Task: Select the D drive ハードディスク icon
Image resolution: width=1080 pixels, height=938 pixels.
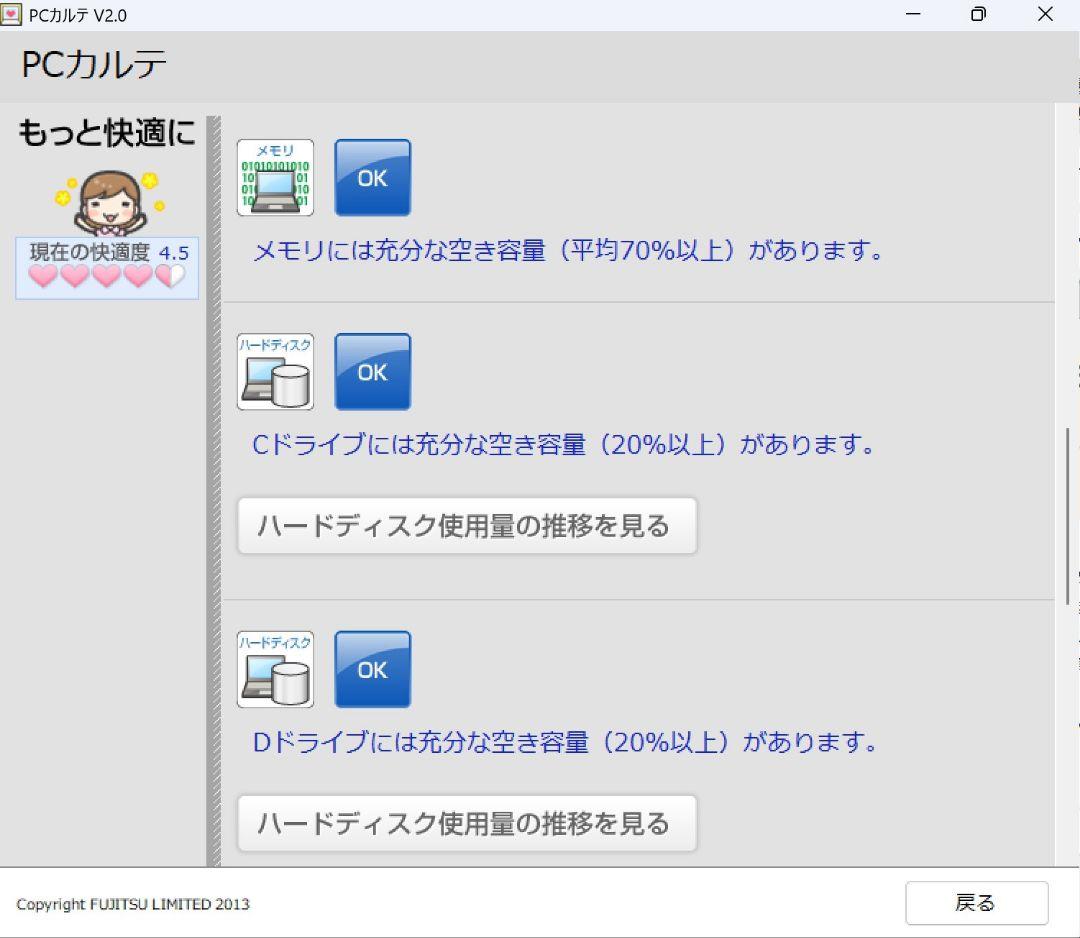Action: 274,669
